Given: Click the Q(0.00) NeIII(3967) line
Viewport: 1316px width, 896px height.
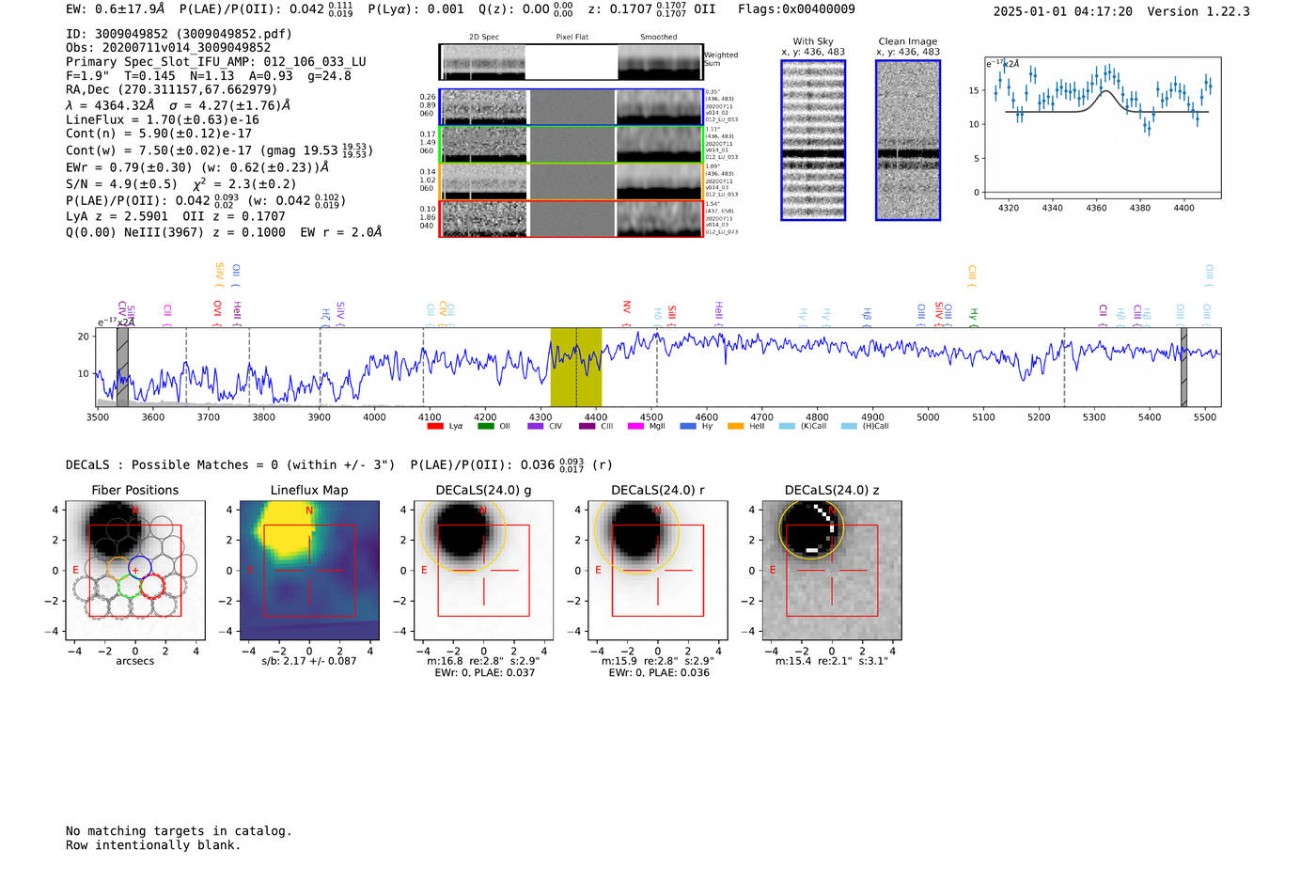Looking at the screenshot, I should point(224,232).
